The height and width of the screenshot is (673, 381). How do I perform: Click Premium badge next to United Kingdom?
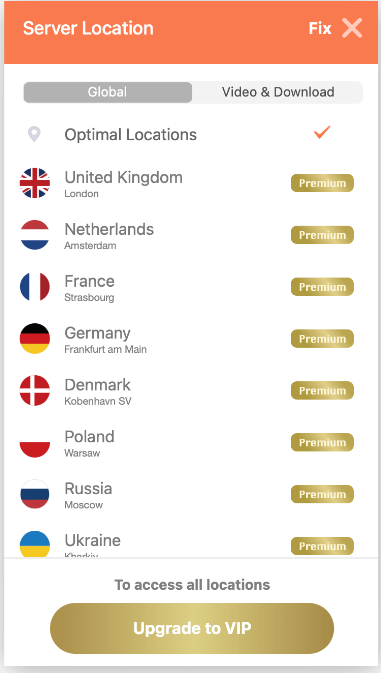pyautogui.click(x=322, y=183)
